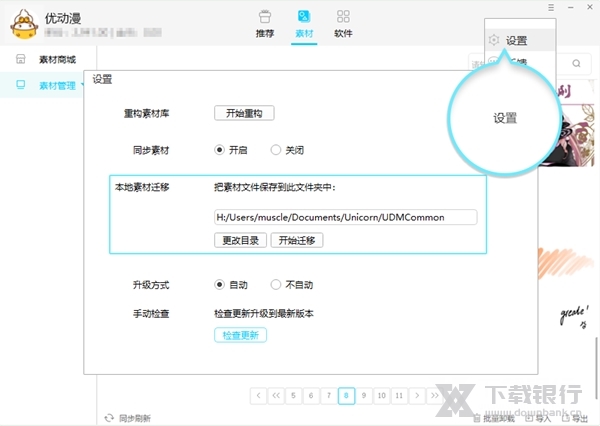Open the hamburger main menu icon
Image resolution: width=600 pixels, height=426 pixels.
pos(551,7)
